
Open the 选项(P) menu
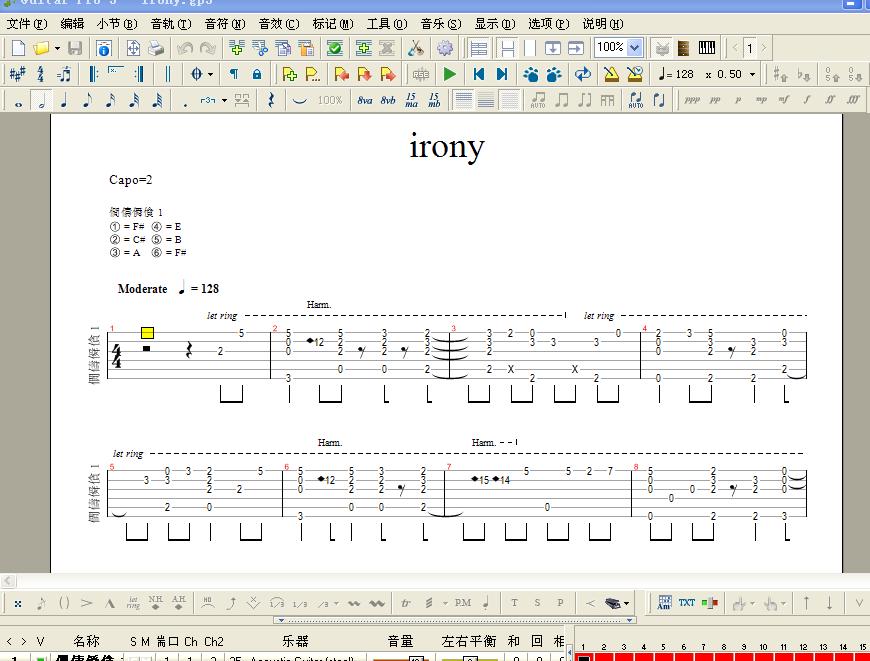click(549, 24)
